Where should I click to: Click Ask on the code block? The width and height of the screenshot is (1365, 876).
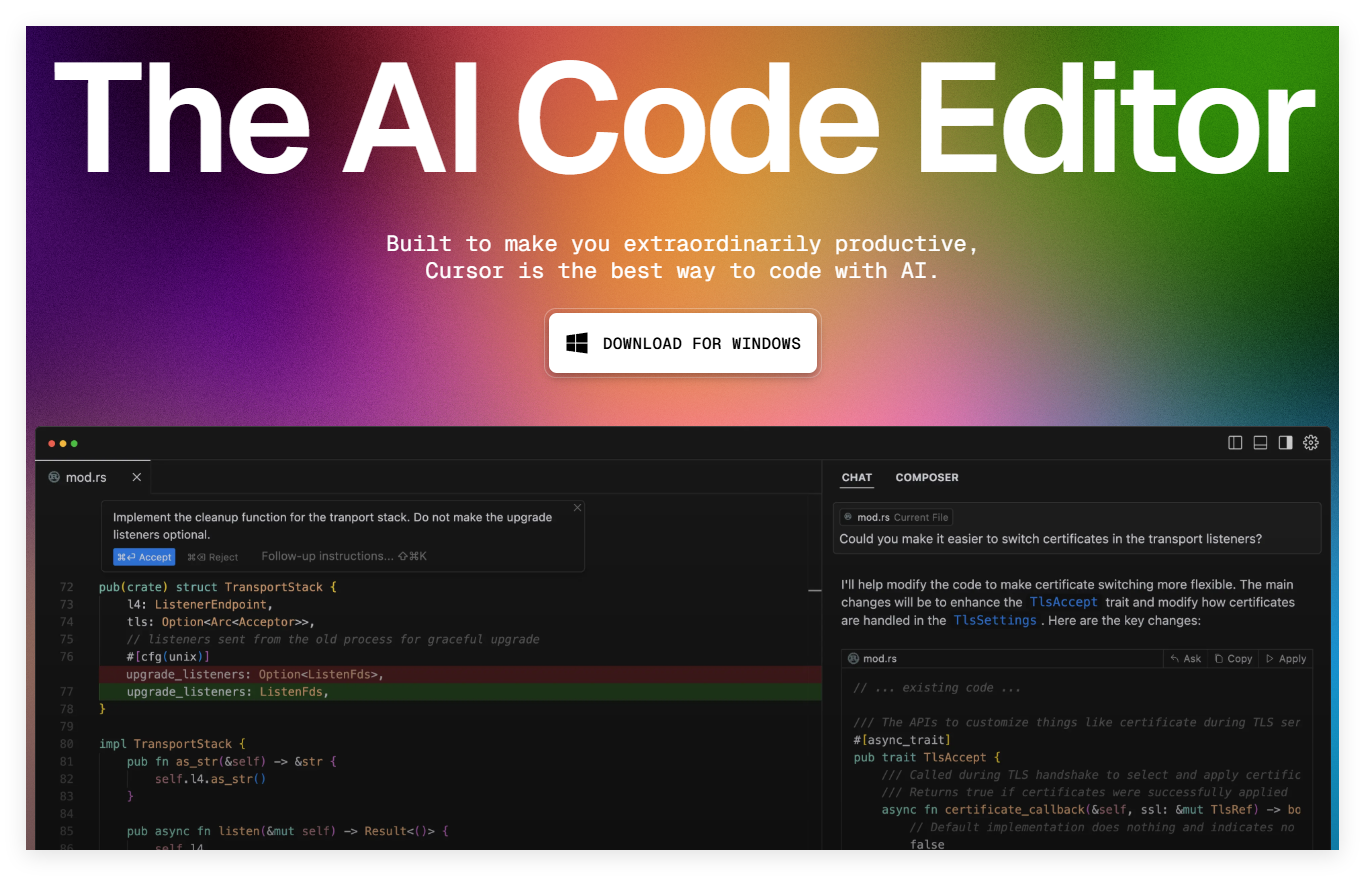coord(1186,659)
